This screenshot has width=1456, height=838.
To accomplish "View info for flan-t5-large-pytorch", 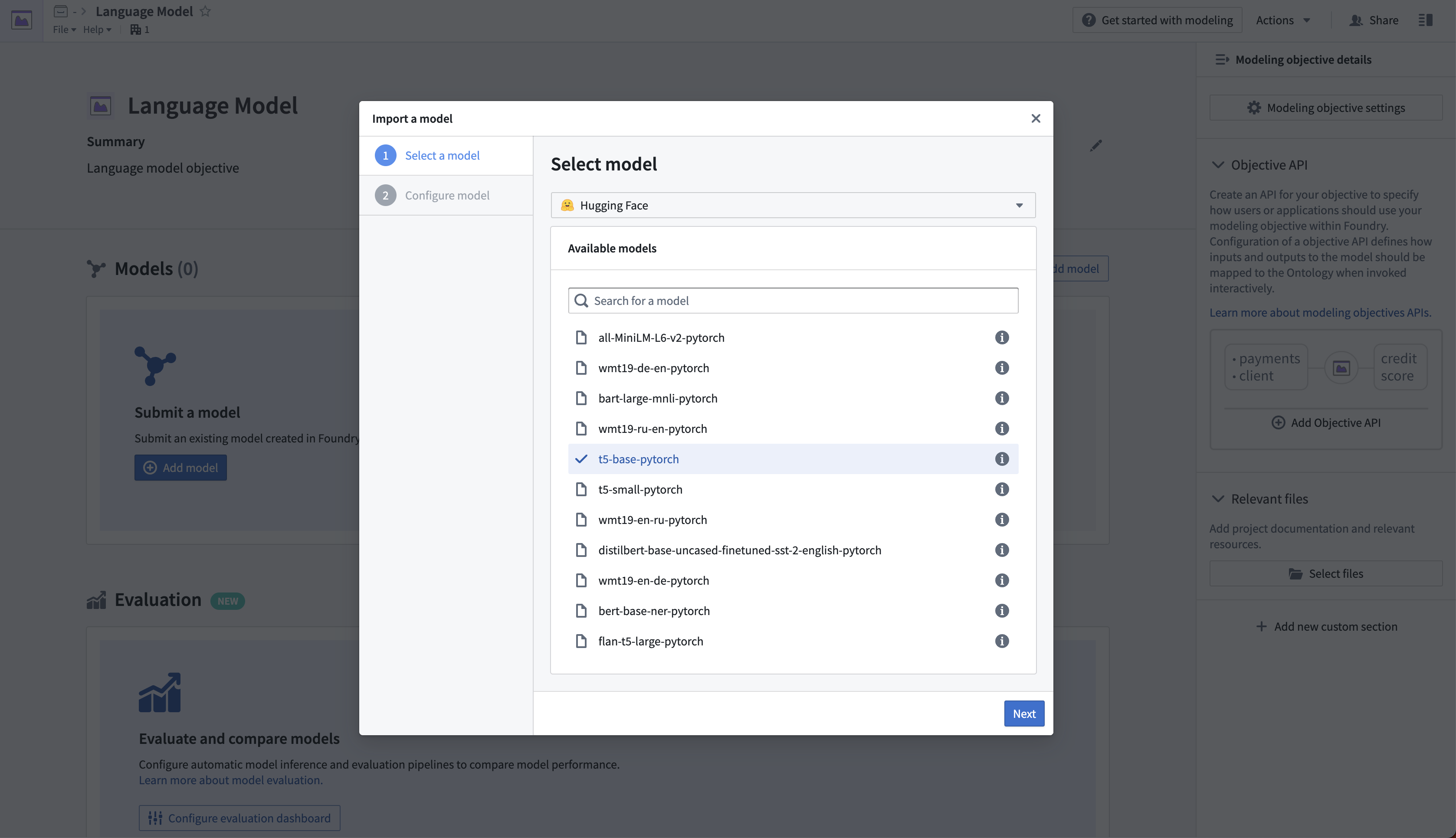I will tap(1001, 641).
